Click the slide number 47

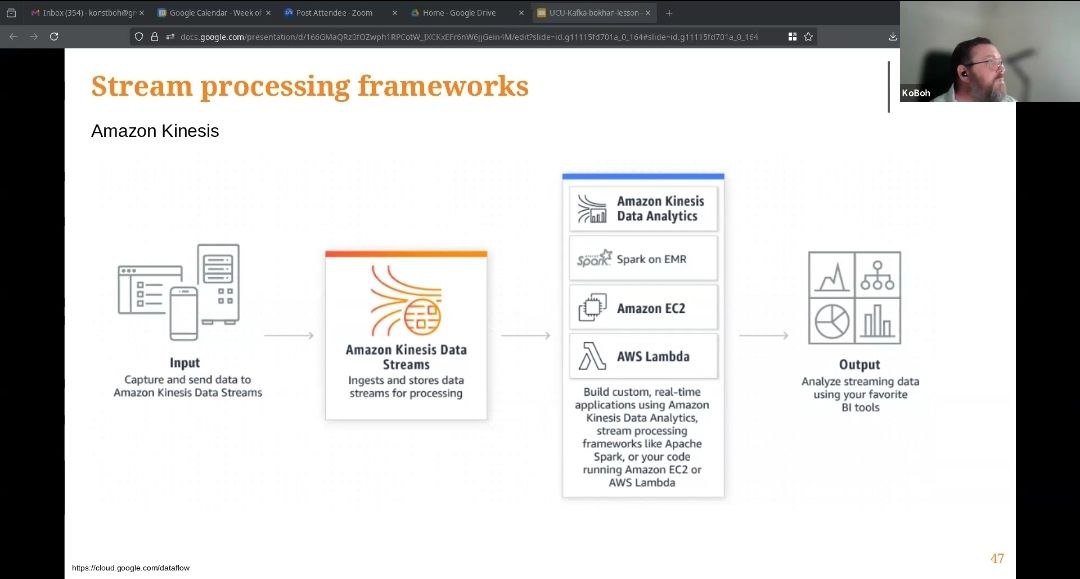pyautogui.click(x=997, y=558)
